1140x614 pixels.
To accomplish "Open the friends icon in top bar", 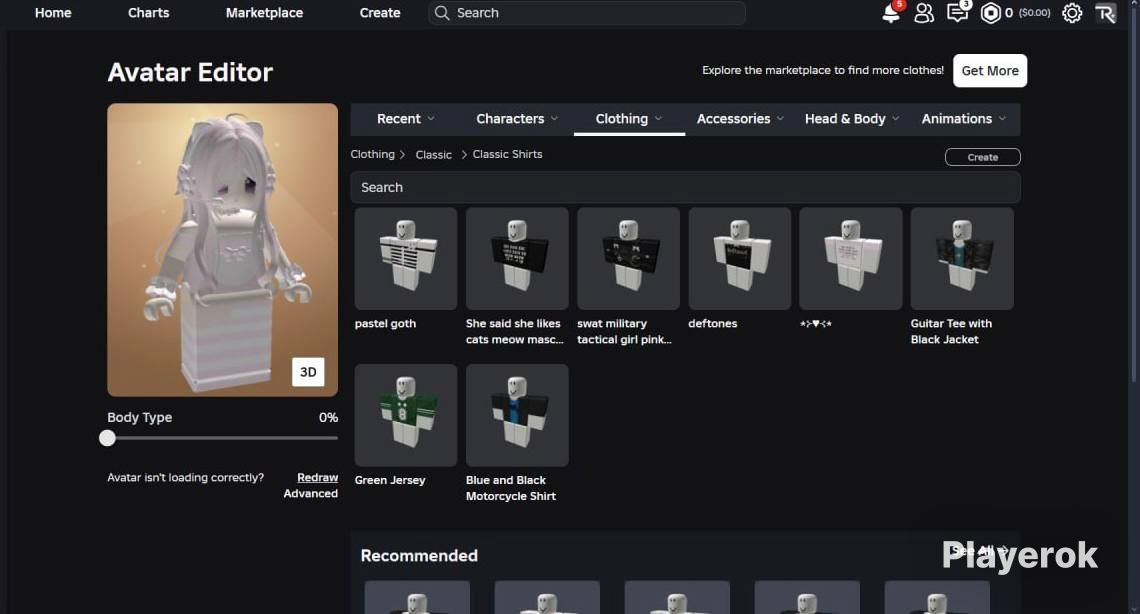I will (924, 13).
